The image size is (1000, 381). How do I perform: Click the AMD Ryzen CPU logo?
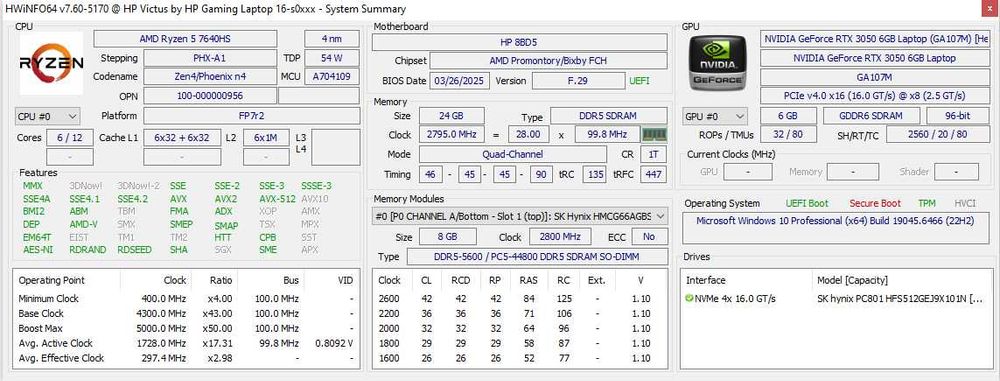pyautogui.click(x=51, y=63)
